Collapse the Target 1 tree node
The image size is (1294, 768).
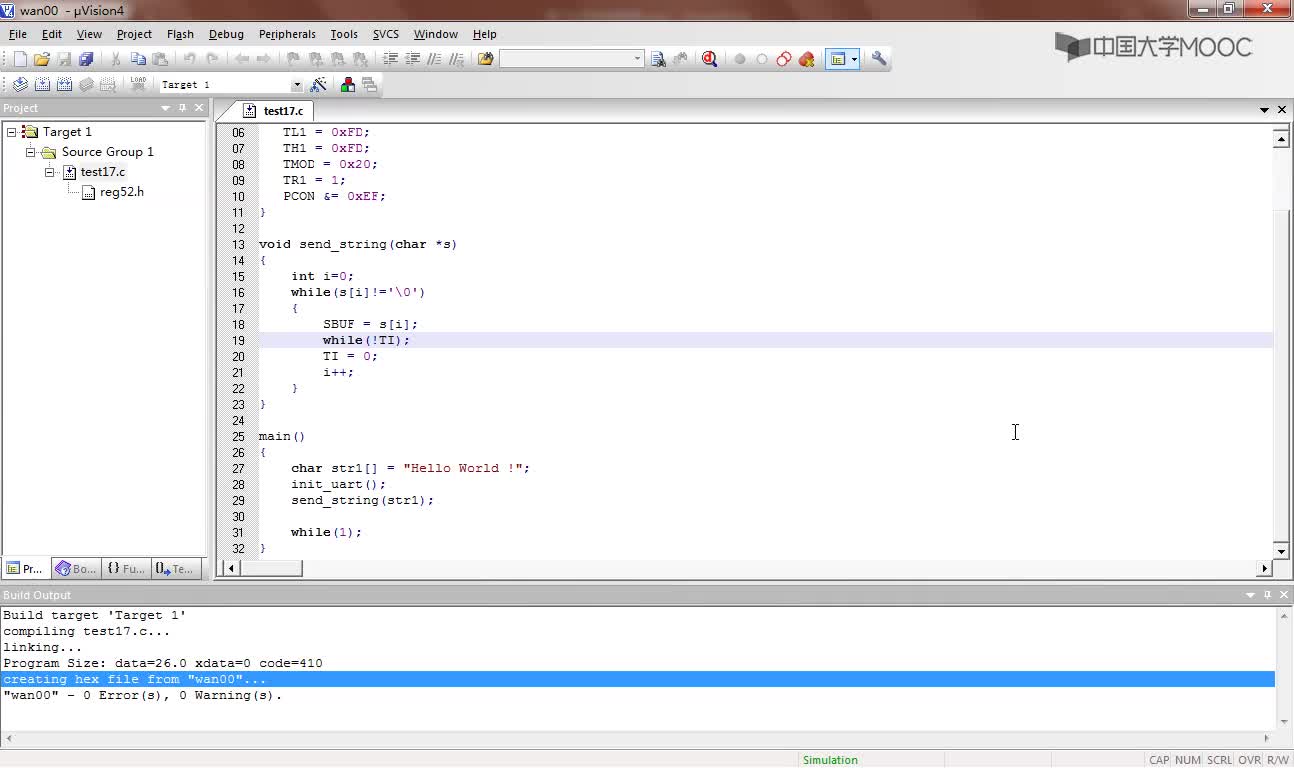click(12, 132)
